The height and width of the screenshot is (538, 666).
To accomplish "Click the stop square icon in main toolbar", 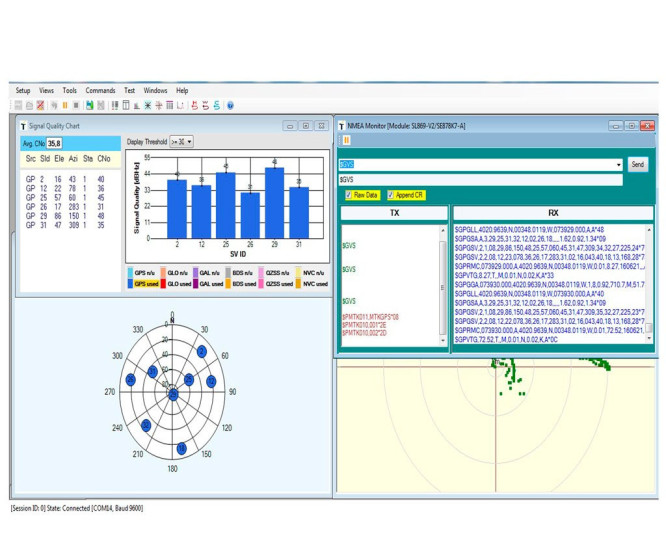I will pyautogui.click(x=77, y=105).
